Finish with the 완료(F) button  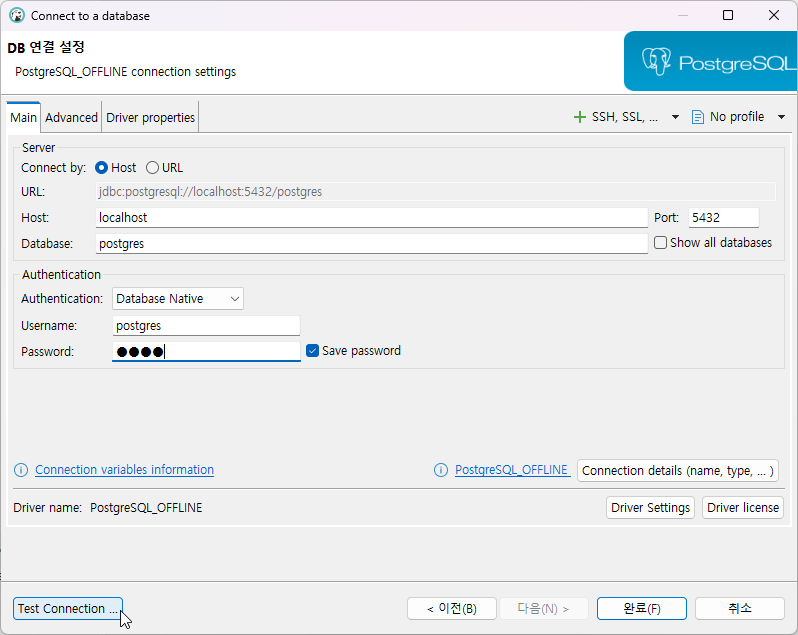pyautogui.click(x=642, y=609)
